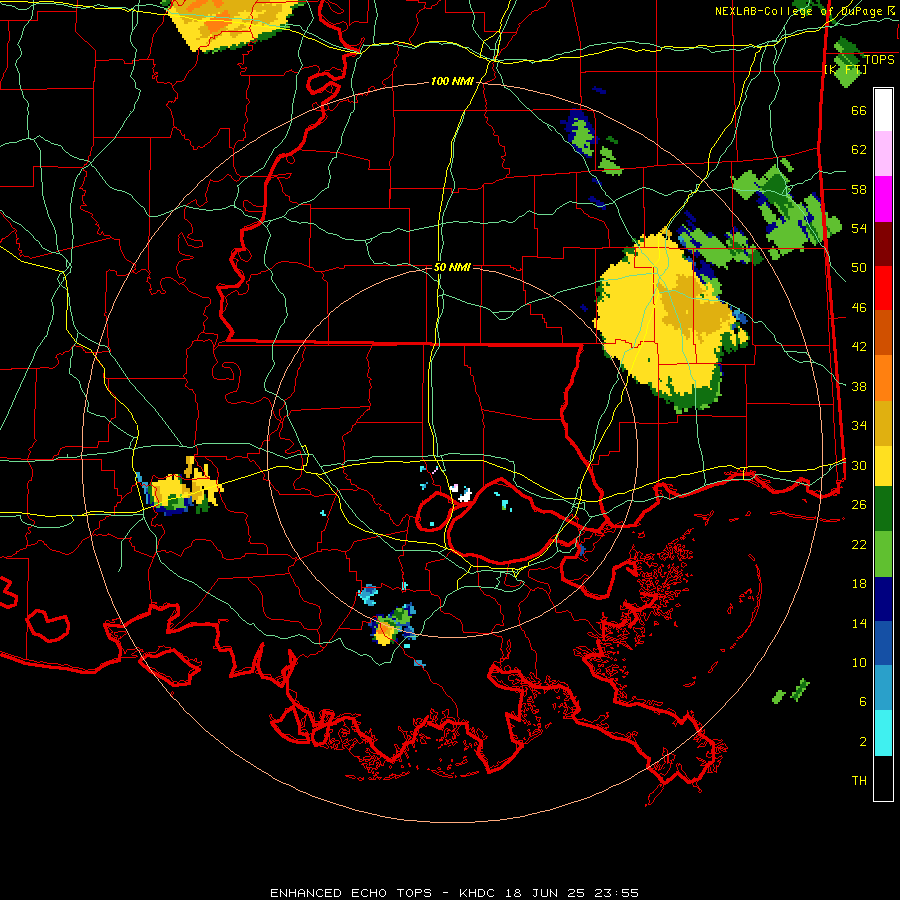900x900 pixels.
Task: Click the "54" legend label
Action: pyautogui.click(x=859, y=228)
